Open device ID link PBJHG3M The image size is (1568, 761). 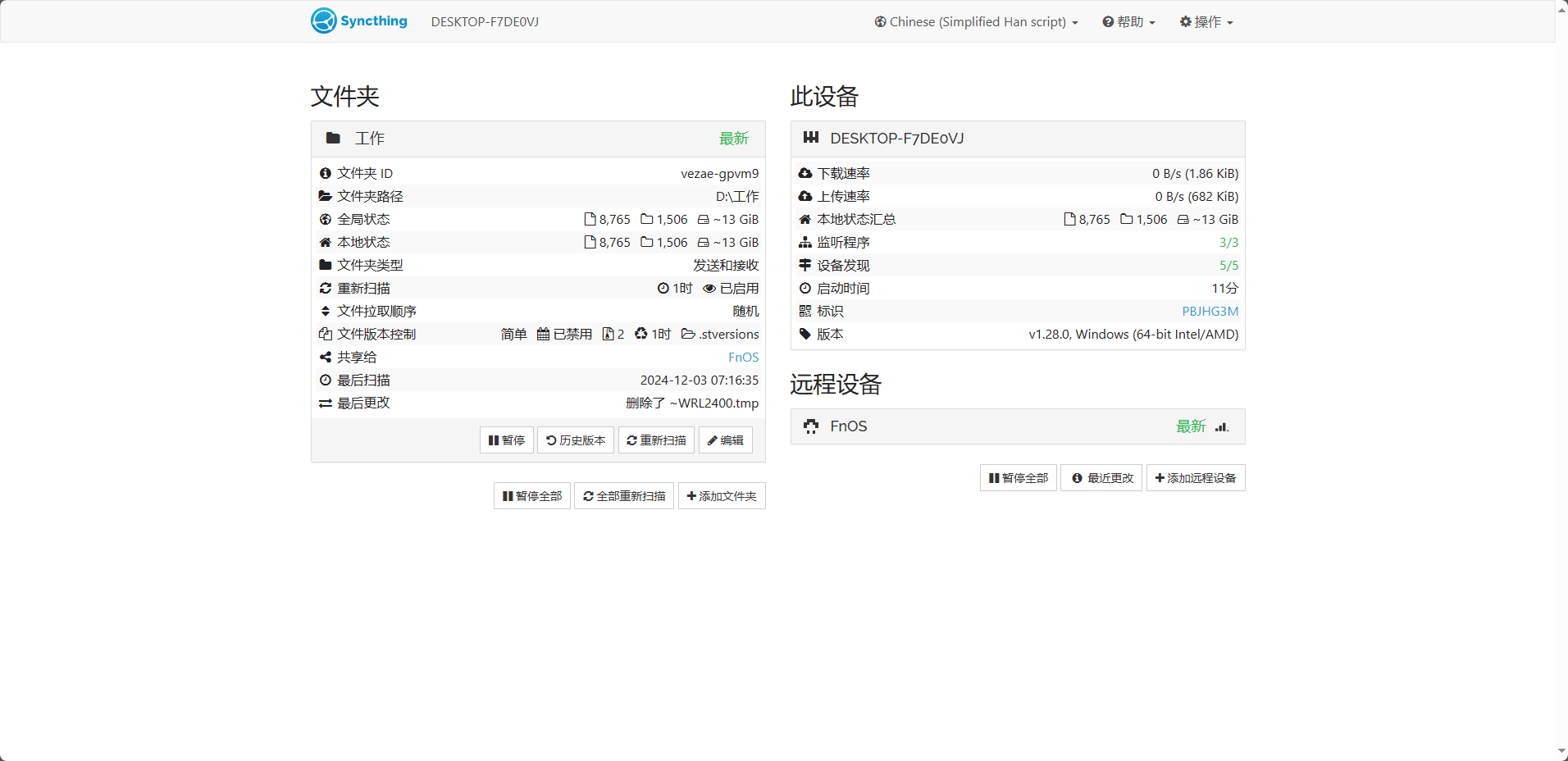[1210, 311]
